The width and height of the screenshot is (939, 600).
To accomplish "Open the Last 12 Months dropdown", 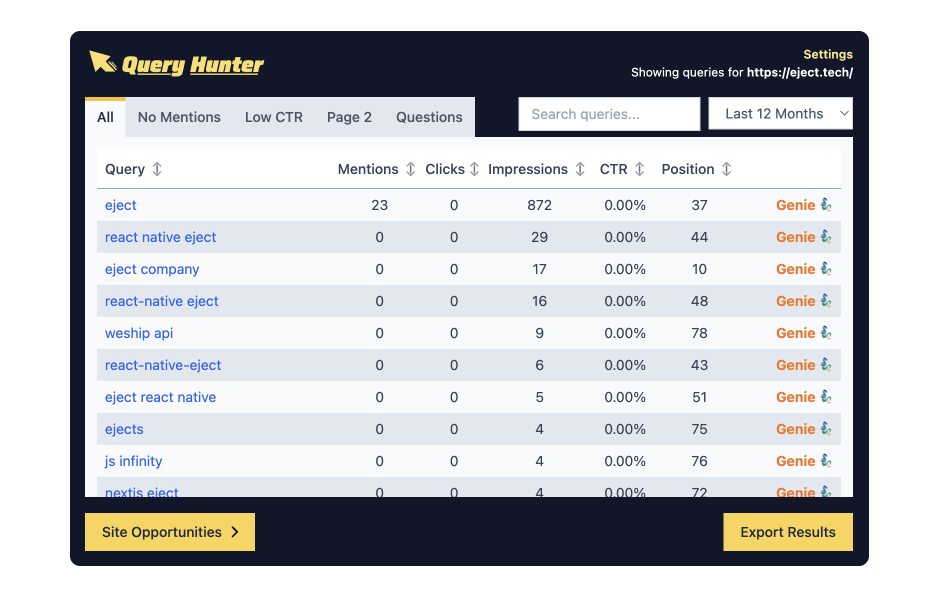I will click(x=780, y=113).
